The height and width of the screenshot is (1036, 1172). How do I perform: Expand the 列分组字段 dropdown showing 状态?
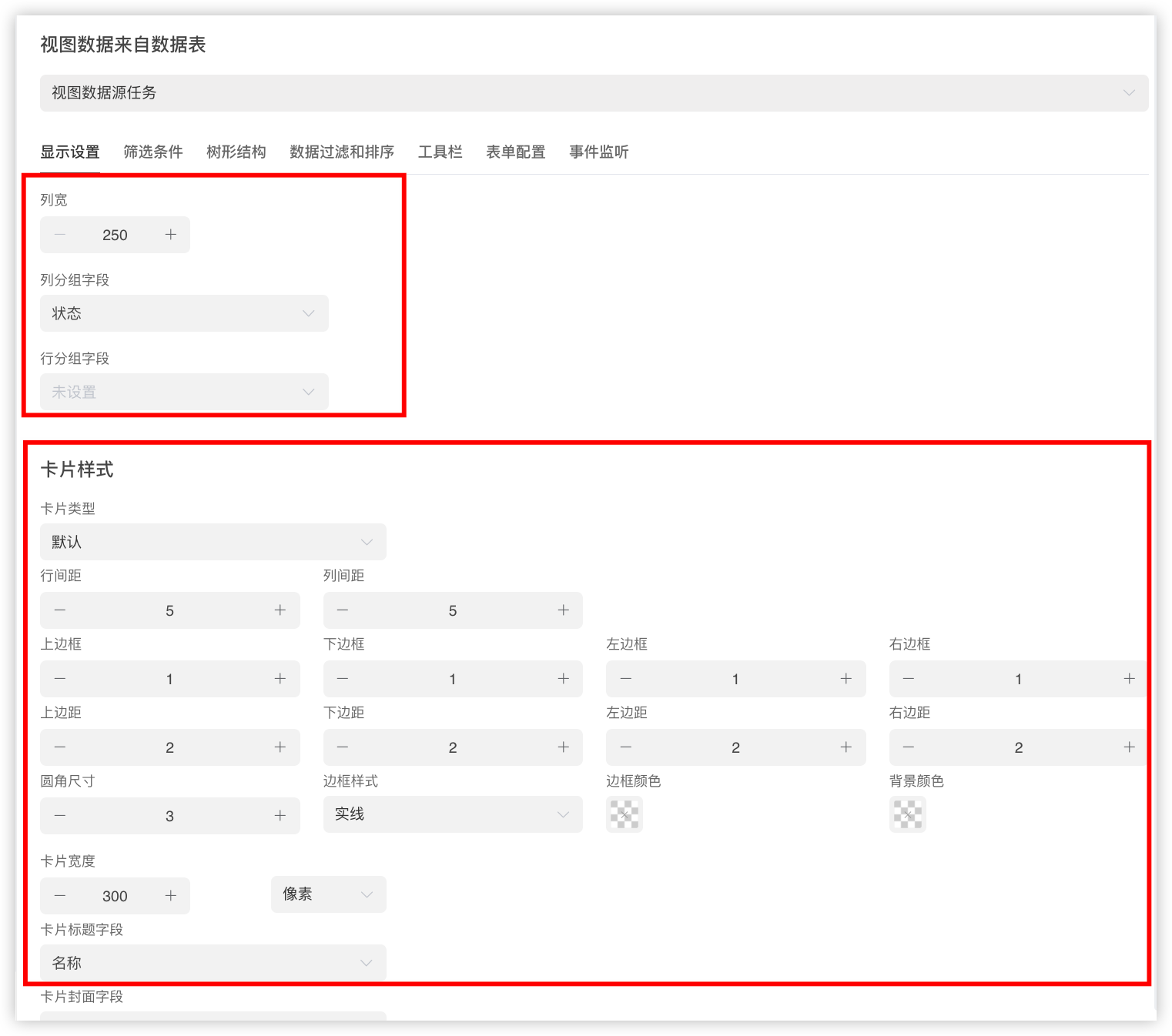point(184,313)
